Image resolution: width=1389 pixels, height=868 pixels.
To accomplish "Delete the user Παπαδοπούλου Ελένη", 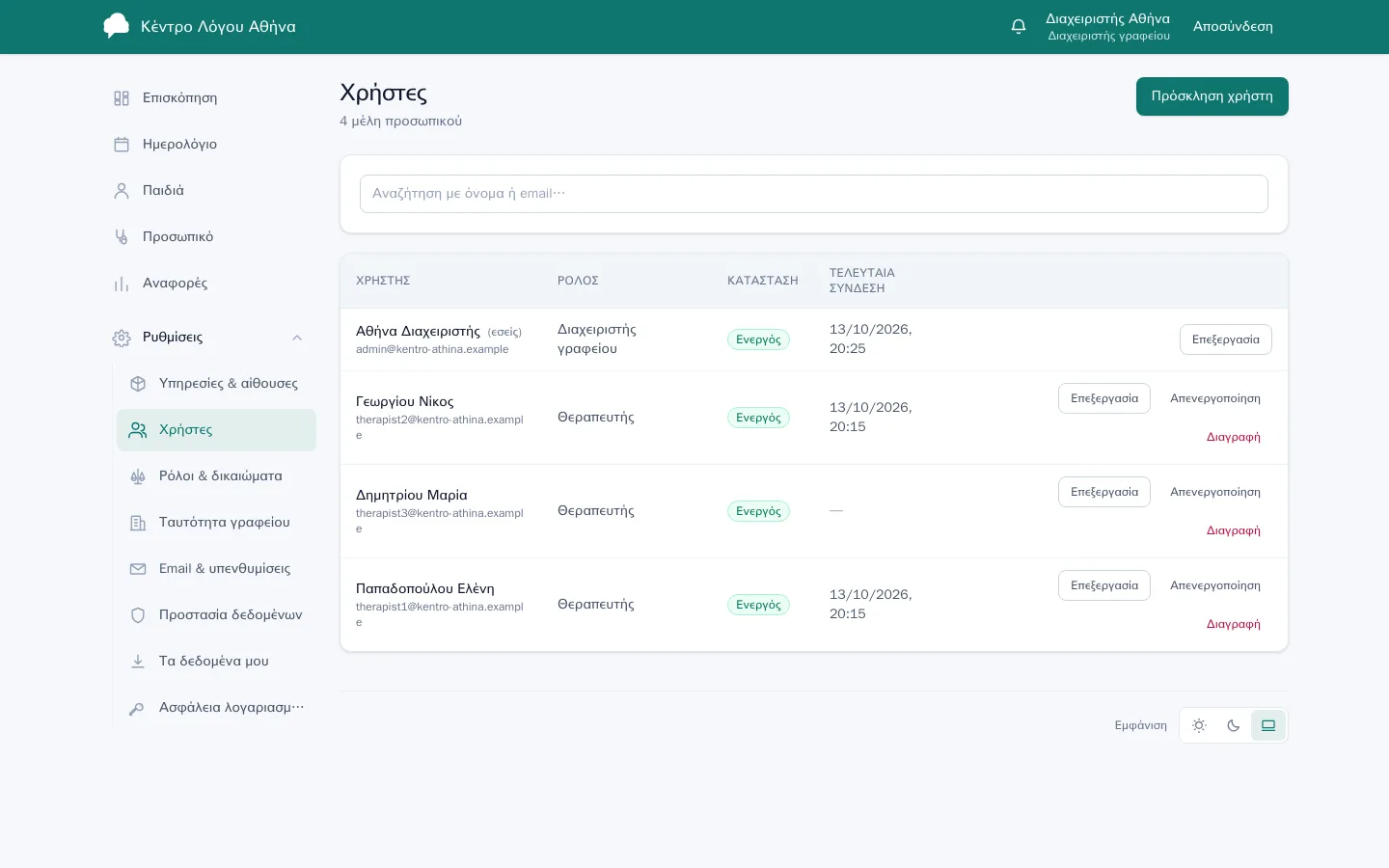I will (1234, 624).
